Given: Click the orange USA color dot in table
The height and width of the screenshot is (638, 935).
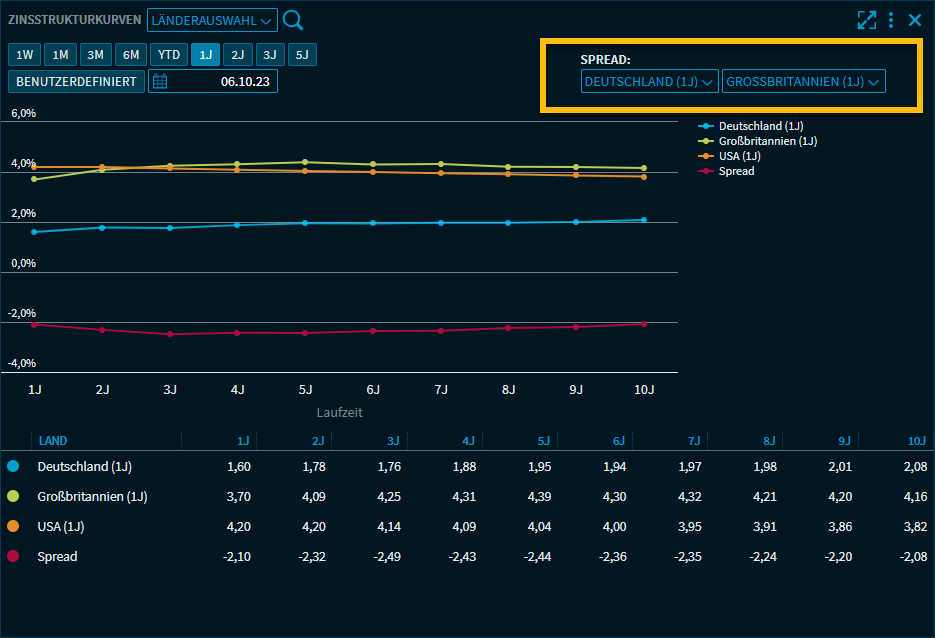Looking at the screenshot, I should tap(13, 526).
